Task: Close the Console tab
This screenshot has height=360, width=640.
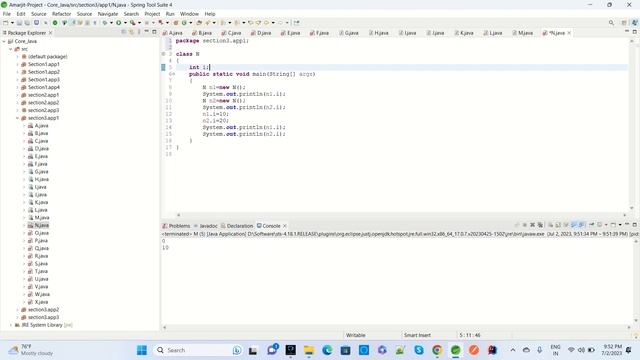Action: [284, 226]
